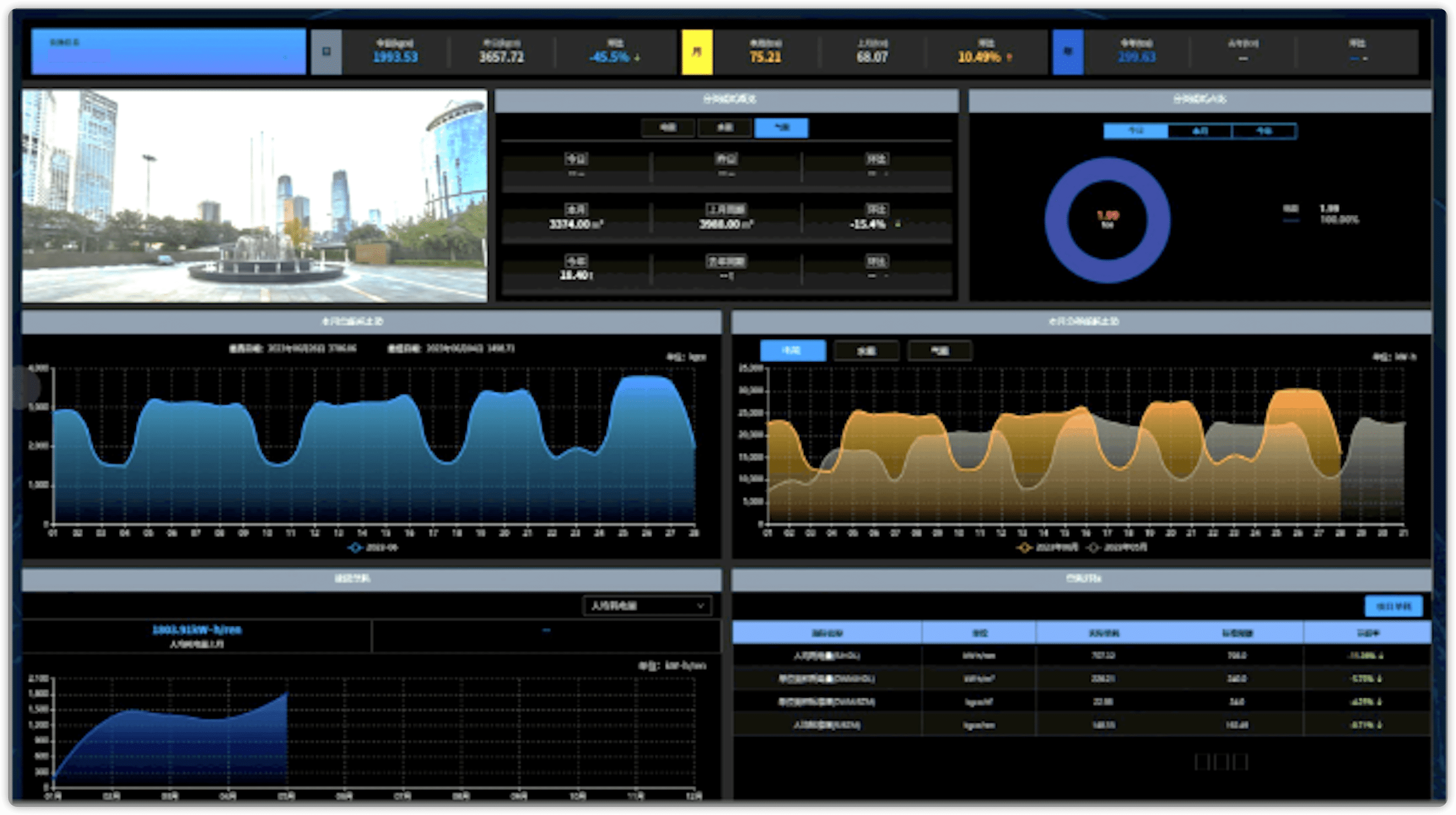The width and height of the screenshot is (1456, 815).
Task: Select the middle segment above the donut chart
Action: pyautogui.click(x=1200, y=131)
